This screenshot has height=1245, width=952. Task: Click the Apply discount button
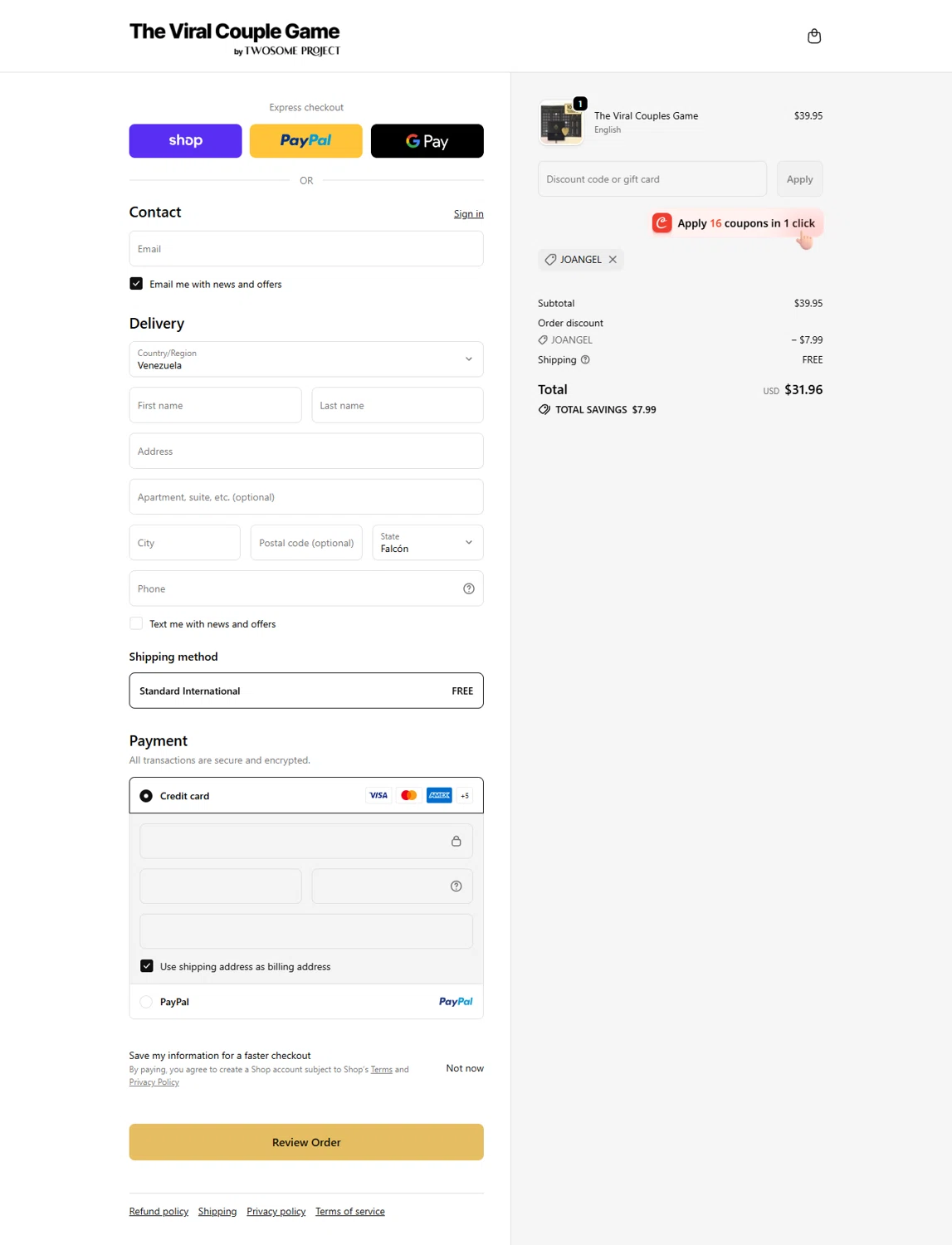(x=800, y=179)
